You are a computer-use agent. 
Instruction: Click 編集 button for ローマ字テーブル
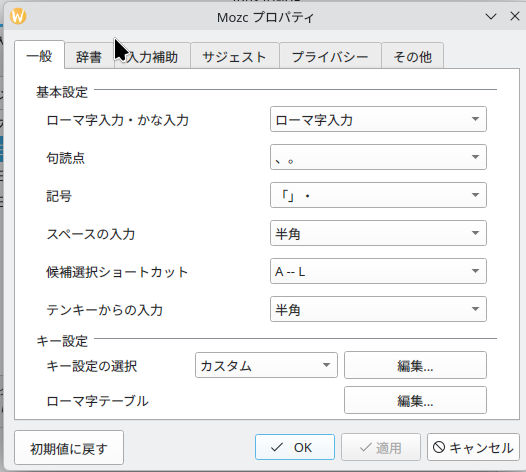click(x=415, y=400)
